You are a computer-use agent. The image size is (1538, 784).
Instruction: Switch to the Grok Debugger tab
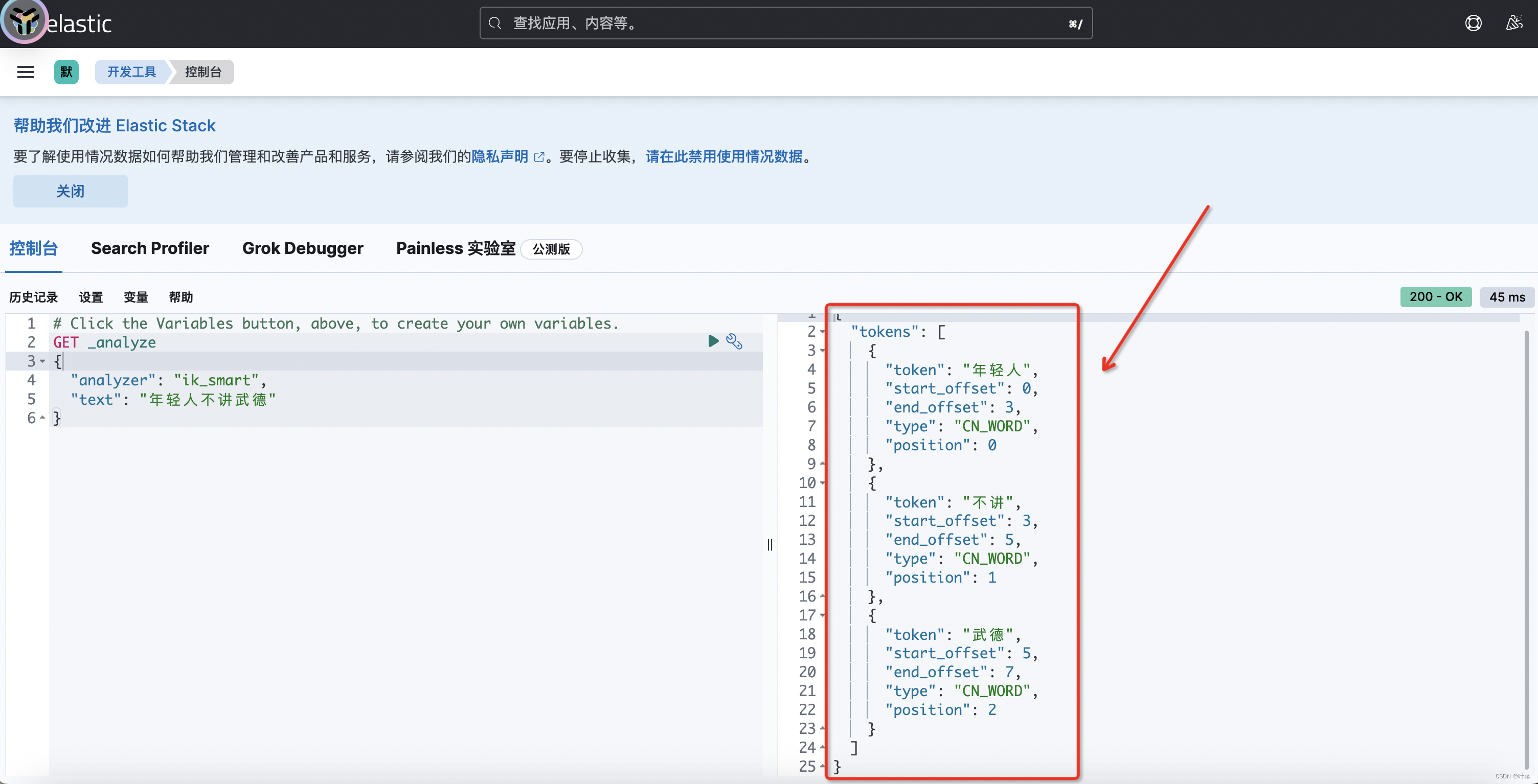pyautogui.click(x=303, y=248)
